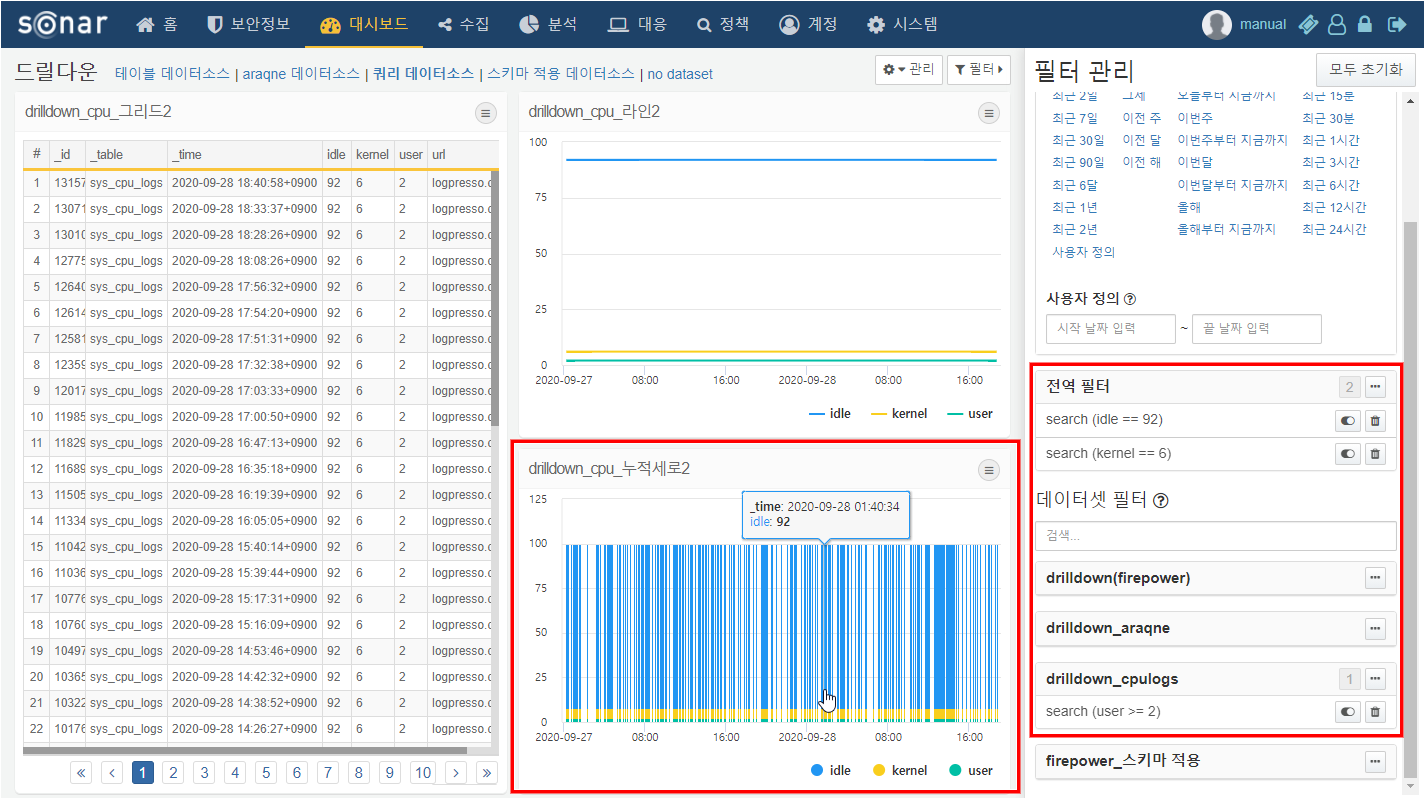
Task: Select the 최근 24시간 time range
Action: pos(1334,229)
